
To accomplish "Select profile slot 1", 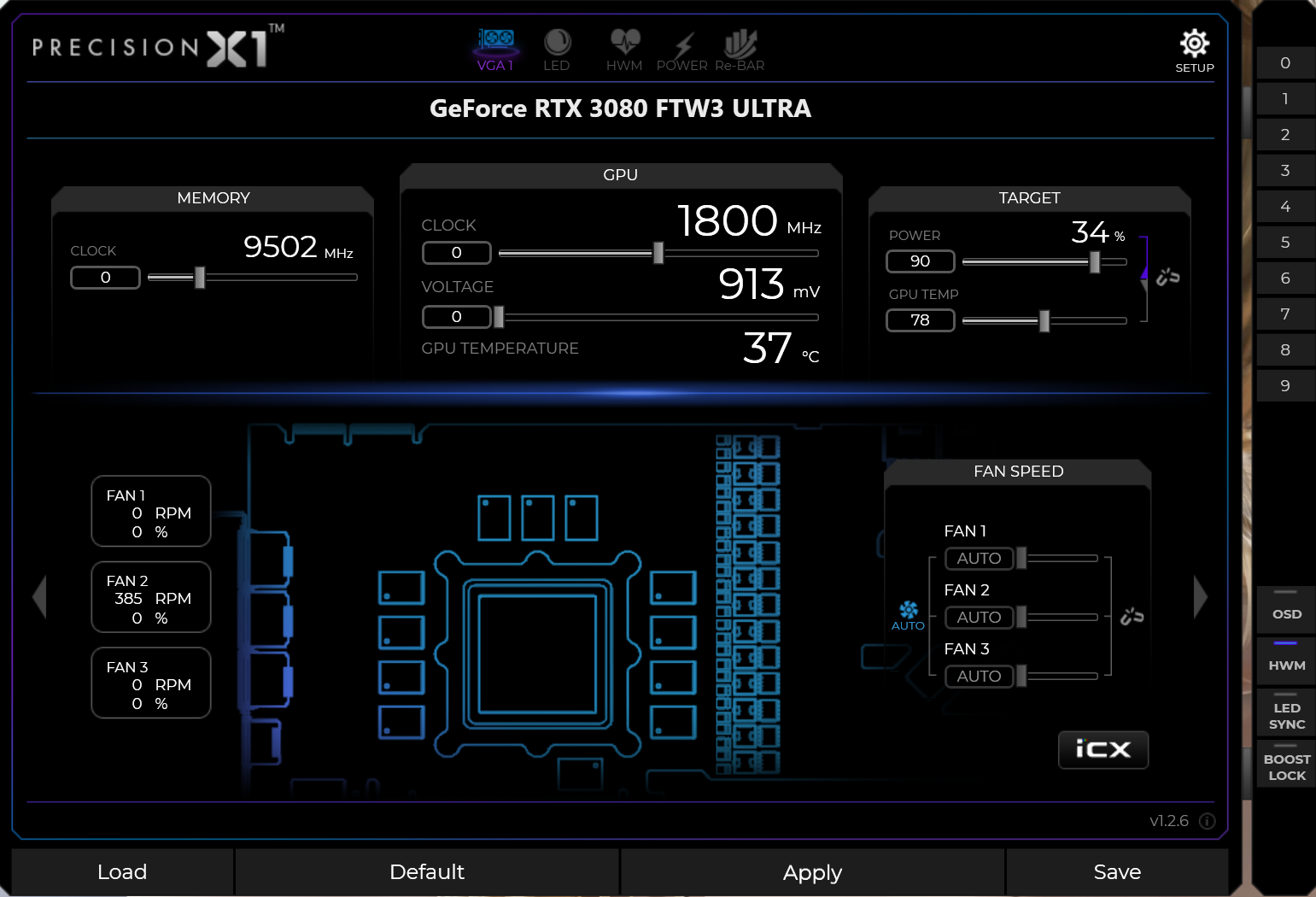I will [1285, 99].
